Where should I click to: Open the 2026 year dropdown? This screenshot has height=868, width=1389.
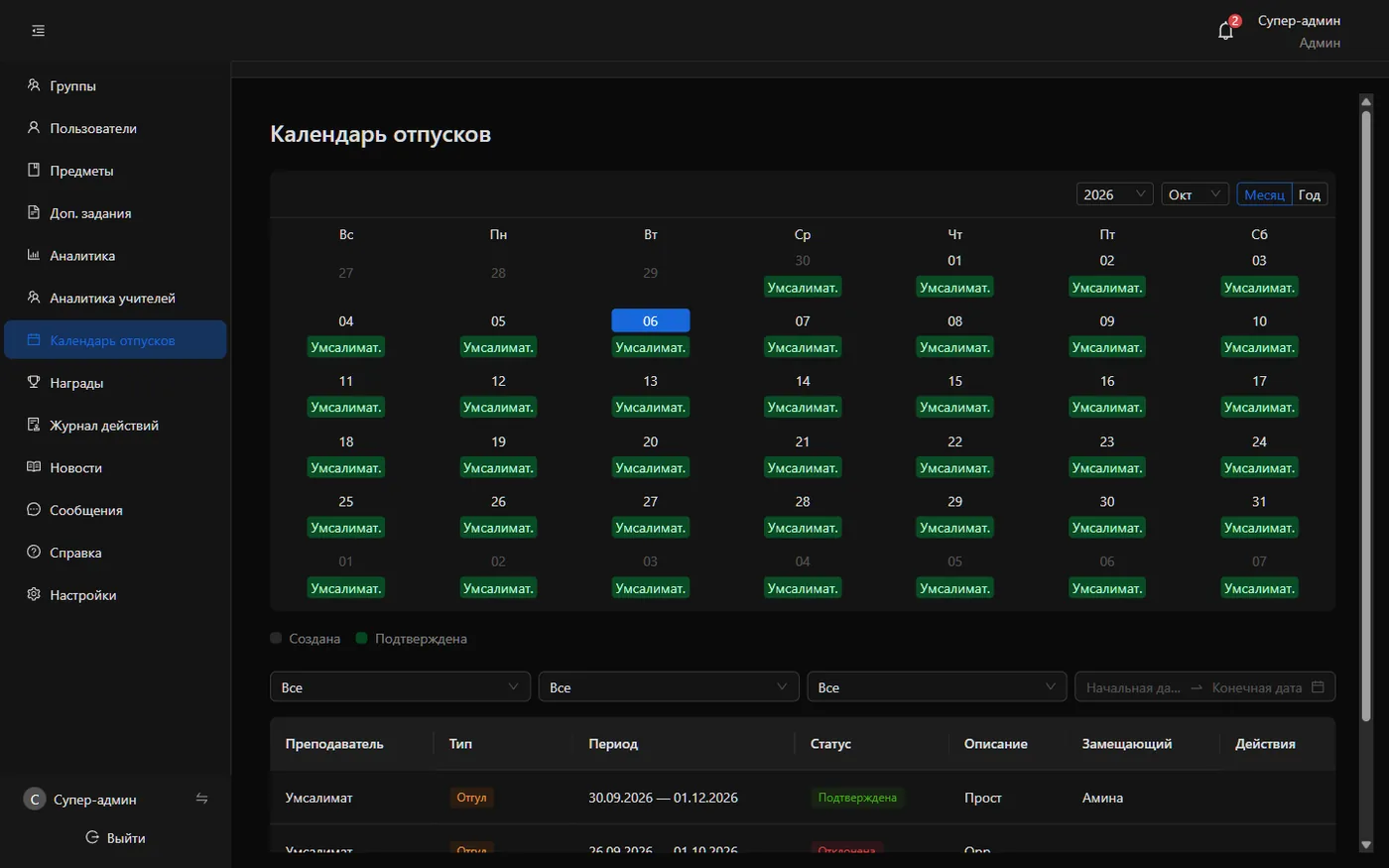click(x=1114, y=194)
